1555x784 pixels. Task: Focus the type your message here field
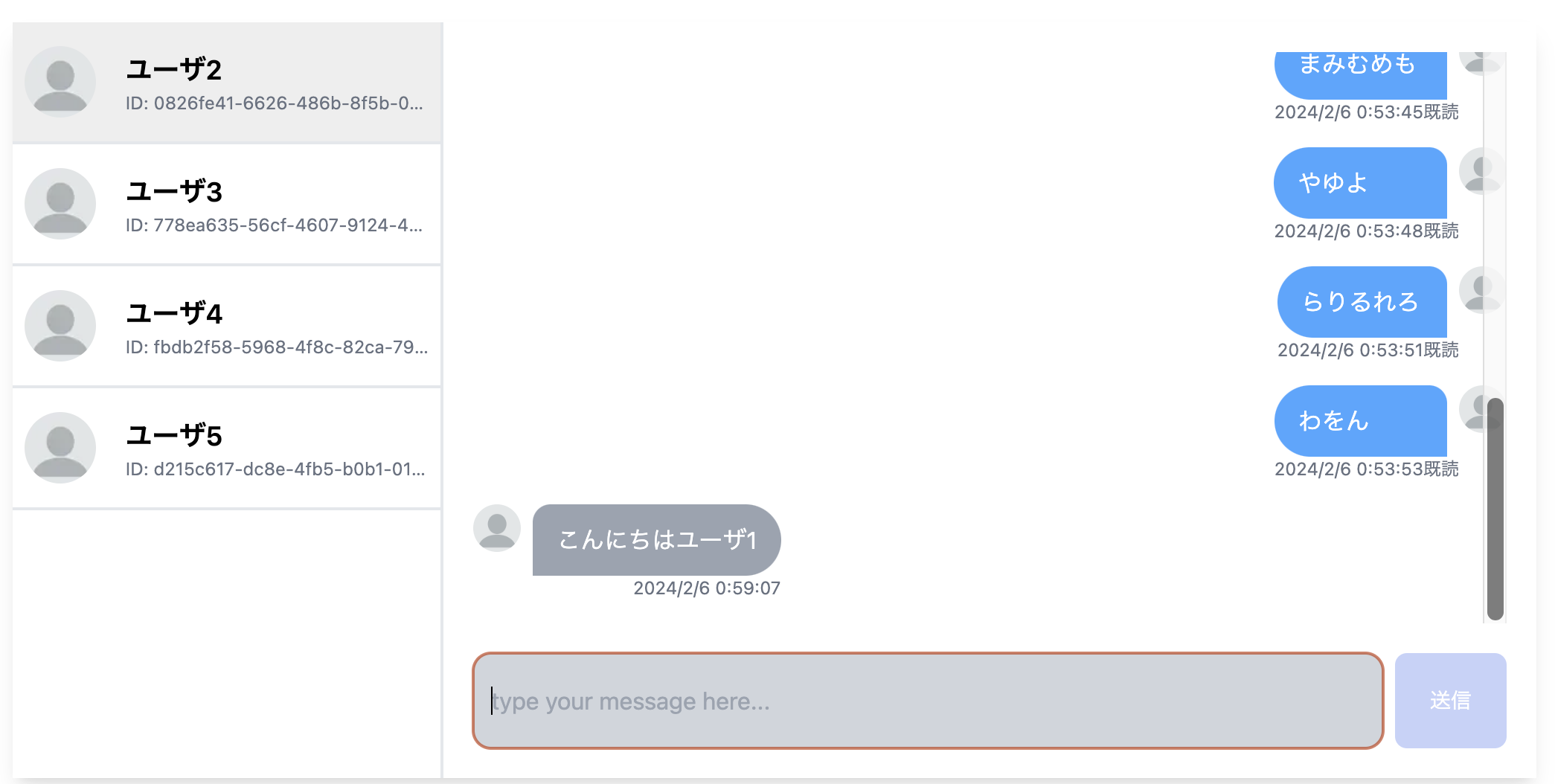point(927,701)
